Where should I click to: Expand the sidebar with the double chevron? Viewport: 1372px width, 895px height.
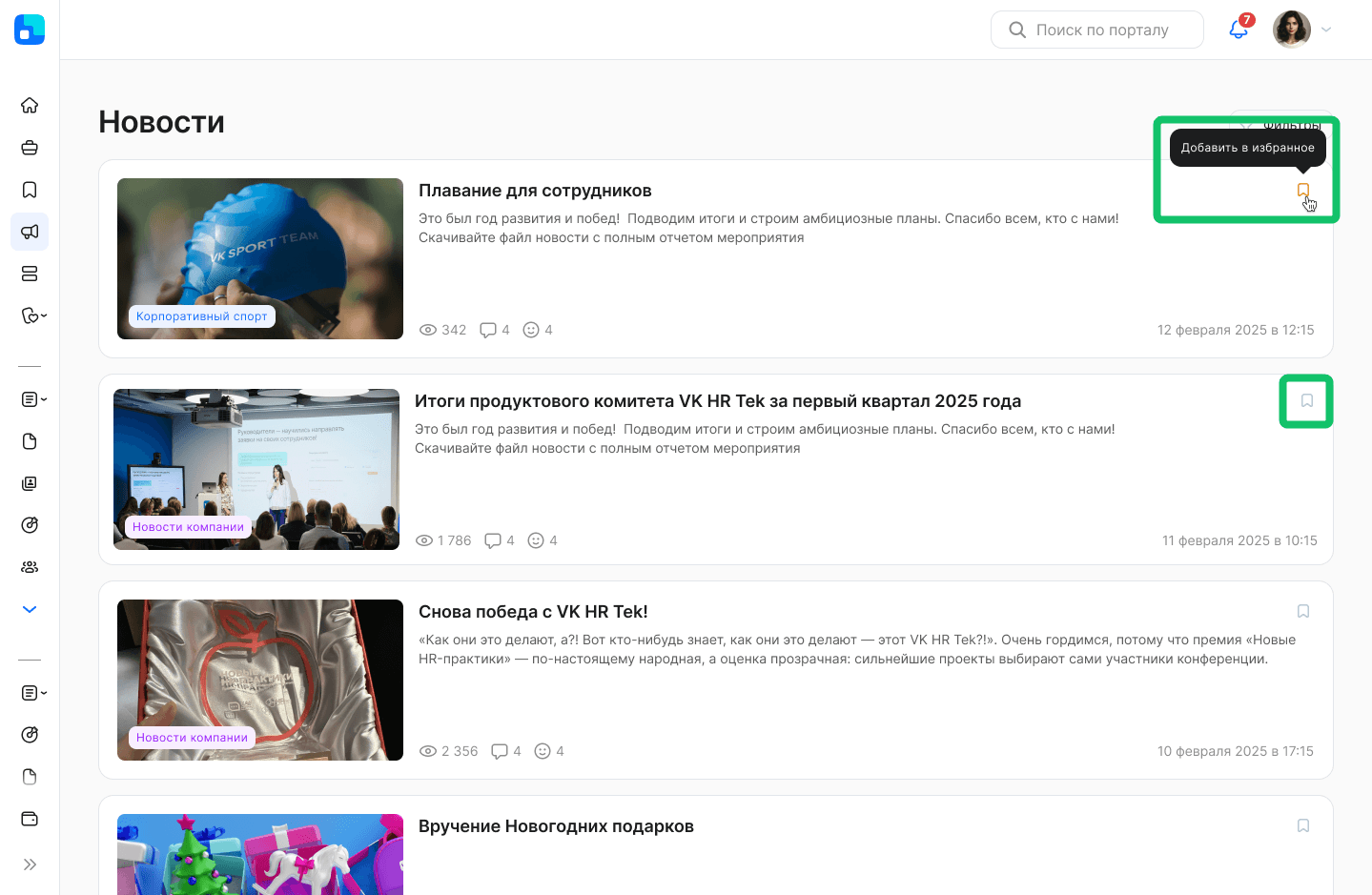tap(30, 864)
